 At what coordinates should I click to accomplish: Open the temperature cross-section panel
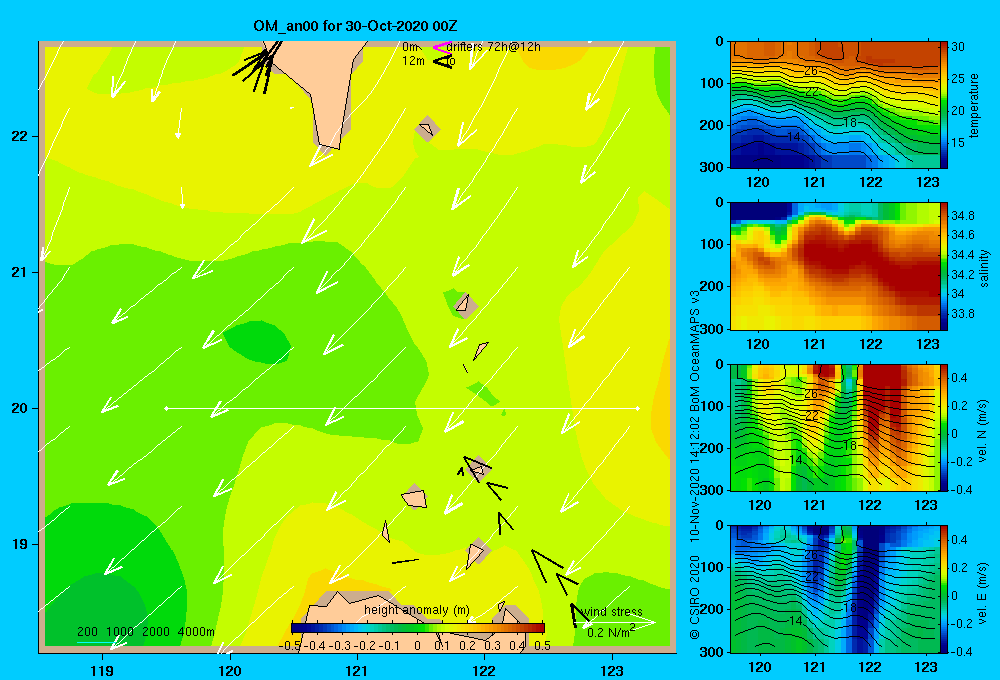pos(834,105)
